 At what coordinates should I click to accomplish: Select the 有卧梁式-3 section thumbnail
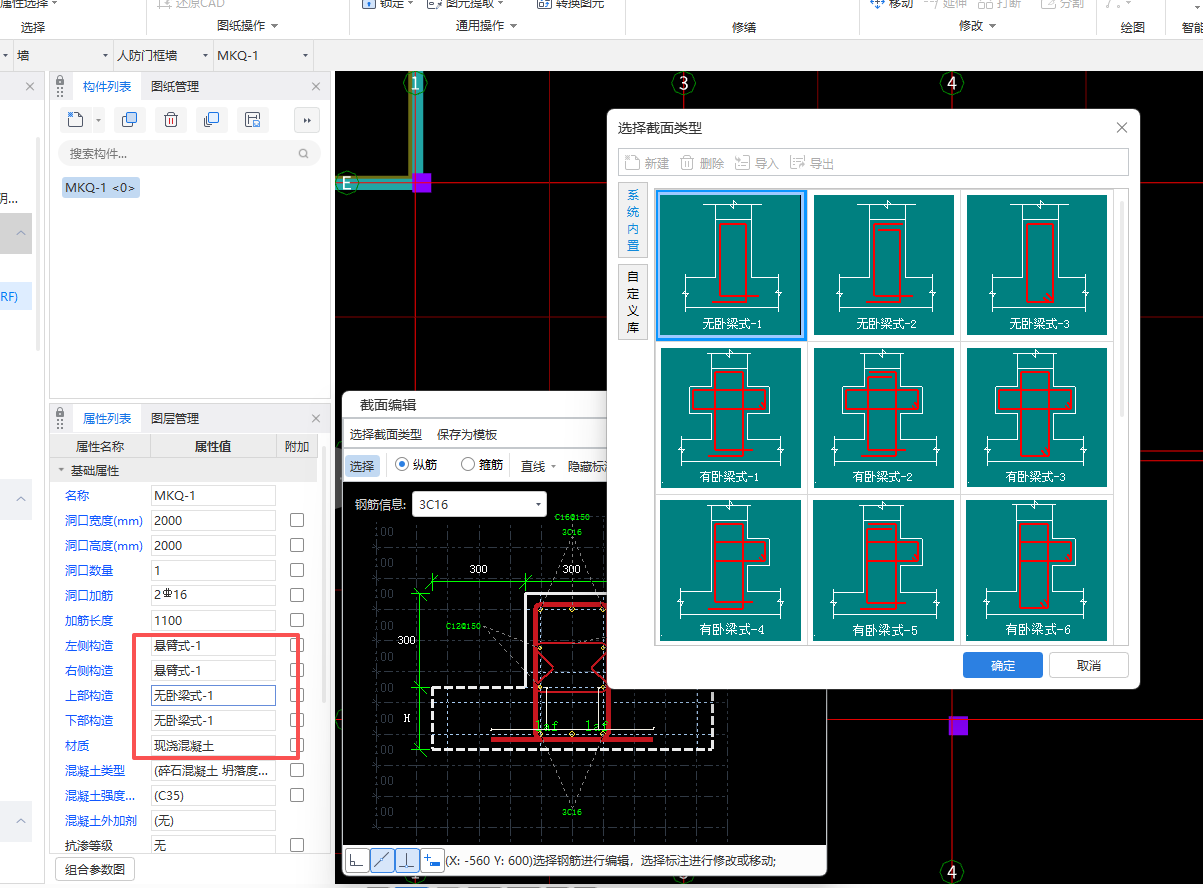(1037, 418)
